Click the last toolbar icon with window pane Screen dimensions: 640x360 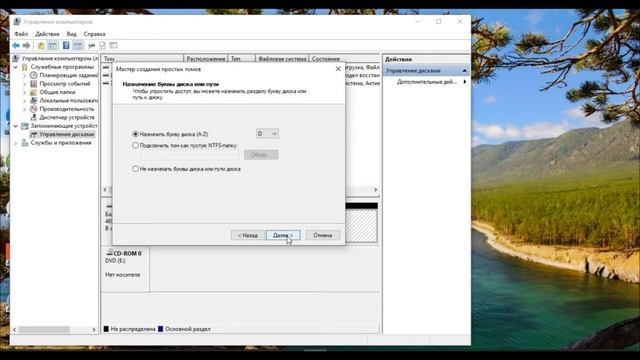click(x=113, y=46)
